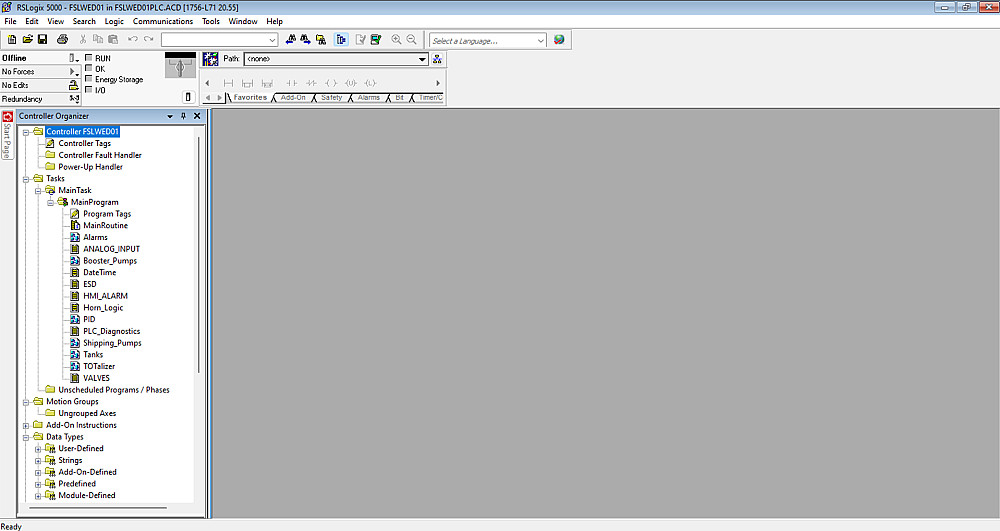Click the No Edits lock icon

[73, 85]
